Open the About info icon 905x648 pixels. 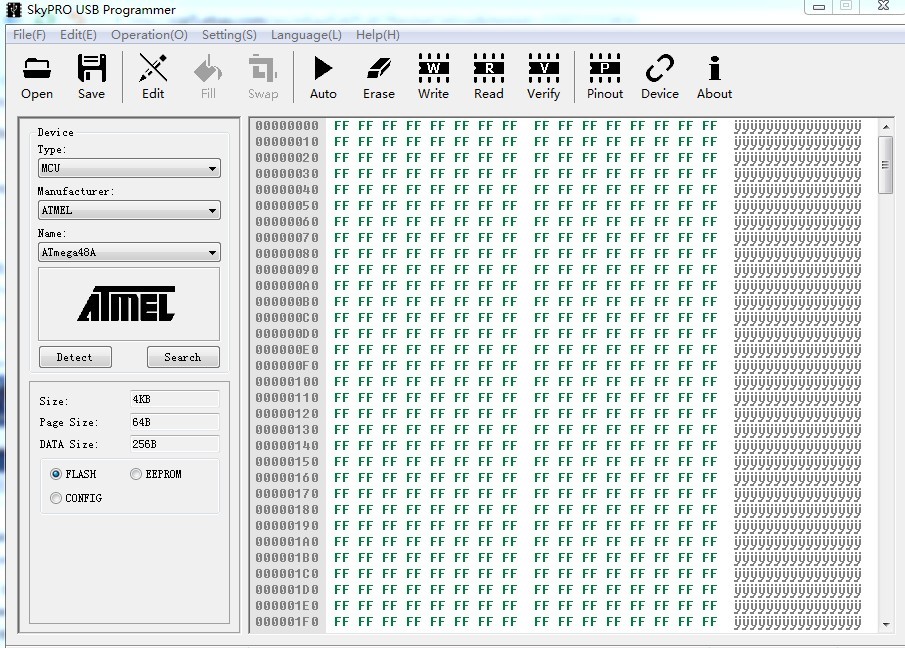click(714, 77)
